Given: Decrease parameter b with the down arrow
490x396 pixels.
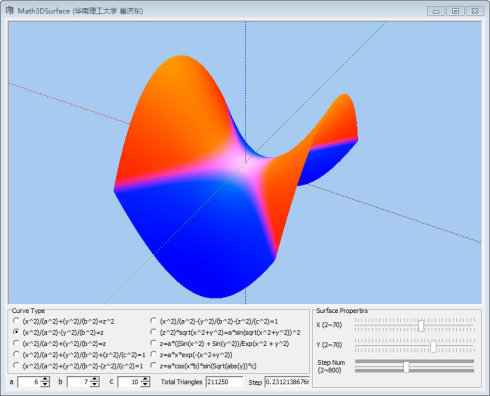Looking at the screenshot, I should pos(95,384).
